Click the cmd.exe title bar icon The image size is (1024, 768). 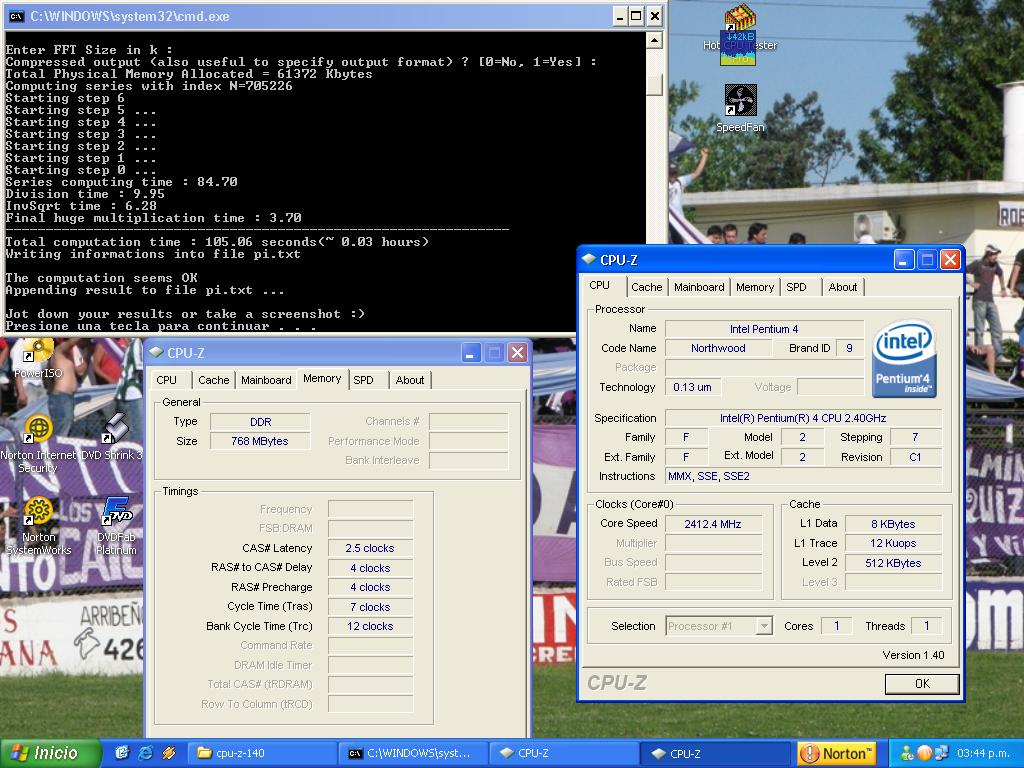[x=16, y=16]
